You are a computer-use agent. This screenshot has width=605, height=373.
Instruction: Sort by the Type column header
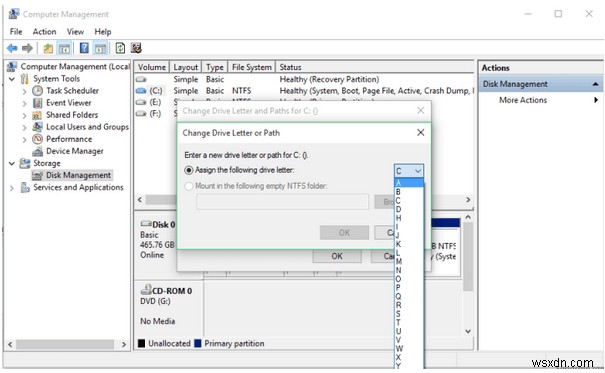(215, 67)
